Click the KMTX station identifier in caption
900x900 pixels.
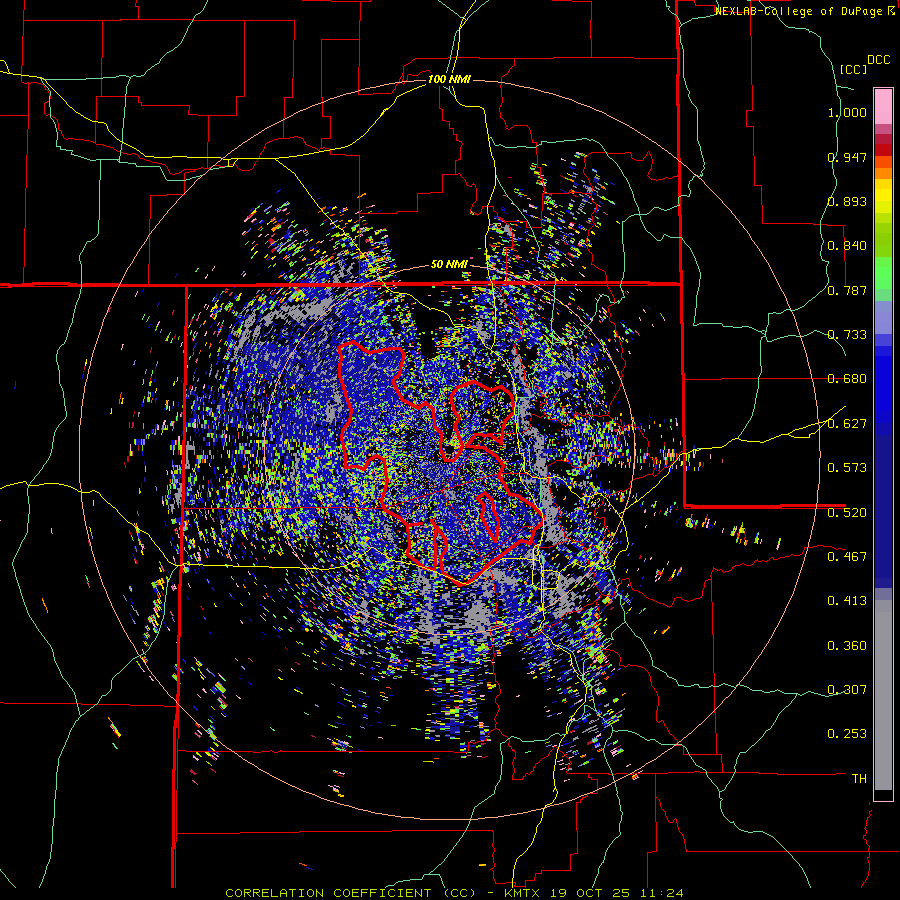(x=523, y=893)
